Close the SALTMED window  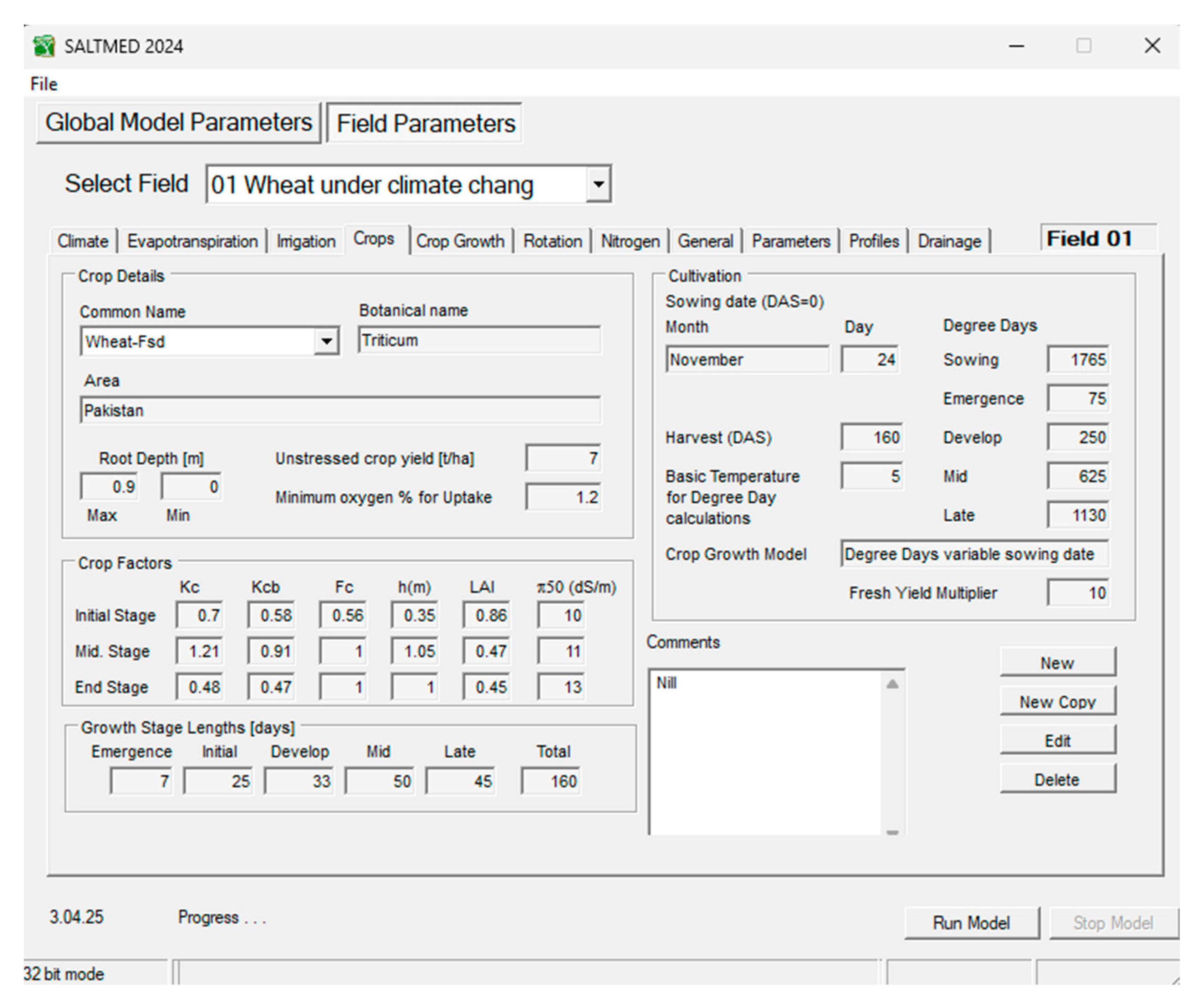point(1152,46)
